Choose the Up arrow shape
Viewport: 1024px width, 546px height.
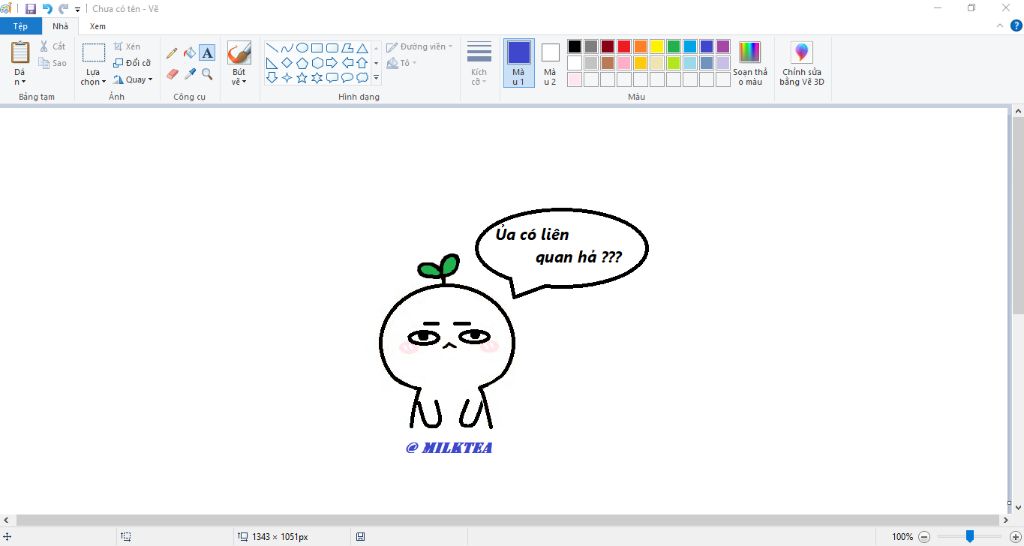click(x=362, y=63)
